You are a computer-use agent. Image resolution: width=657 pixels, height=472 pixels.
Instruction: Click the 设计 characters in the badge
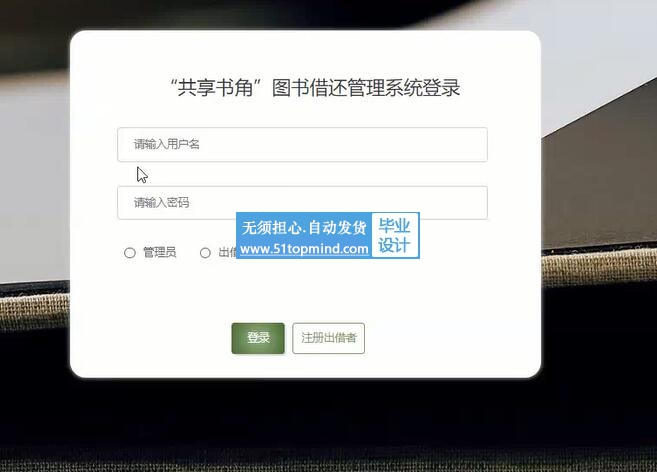click(394, 245)
